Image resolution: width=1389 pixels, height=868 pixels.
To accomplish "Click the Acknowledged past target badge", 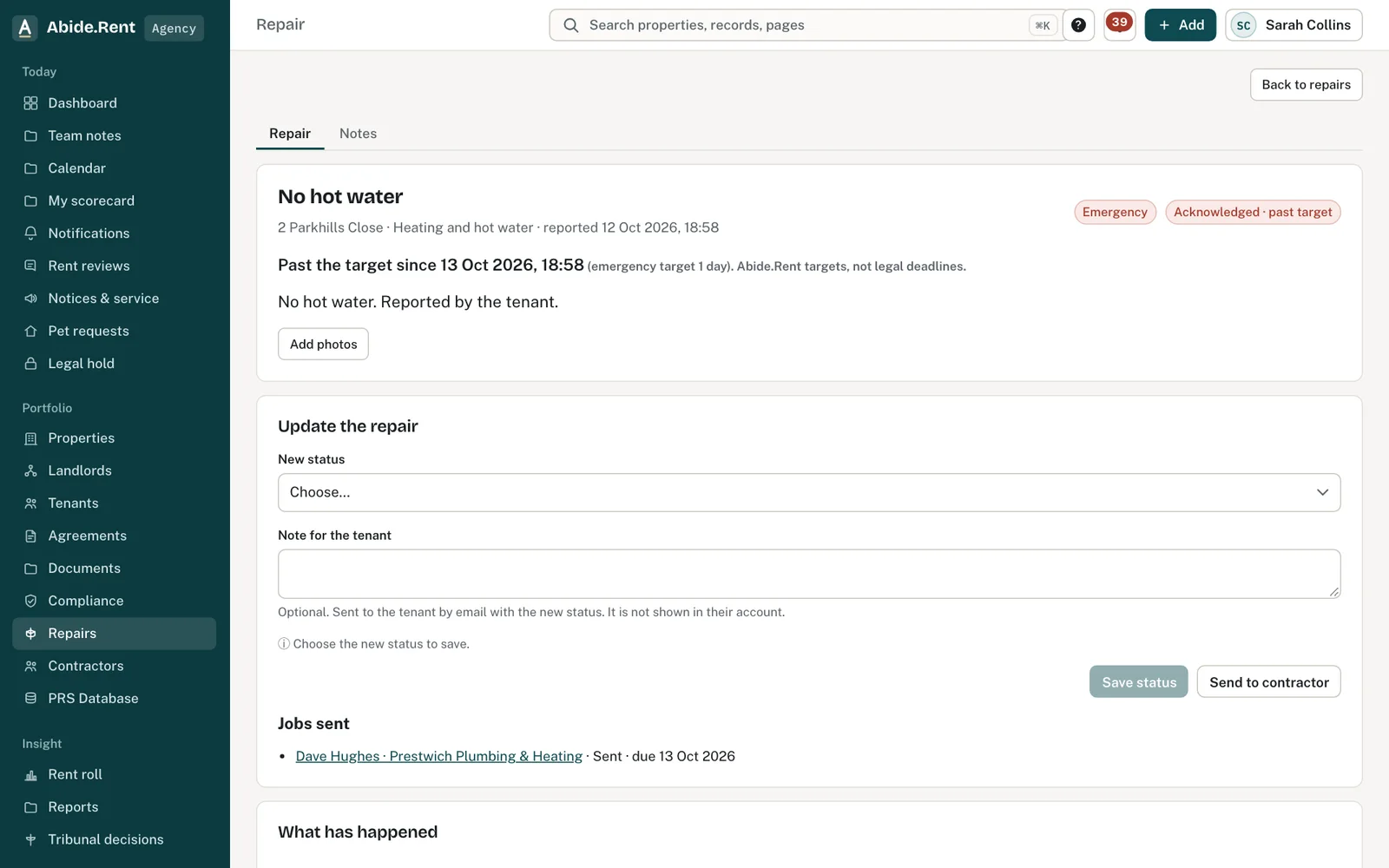I will pyautogui.click(x=1253, y=212).
